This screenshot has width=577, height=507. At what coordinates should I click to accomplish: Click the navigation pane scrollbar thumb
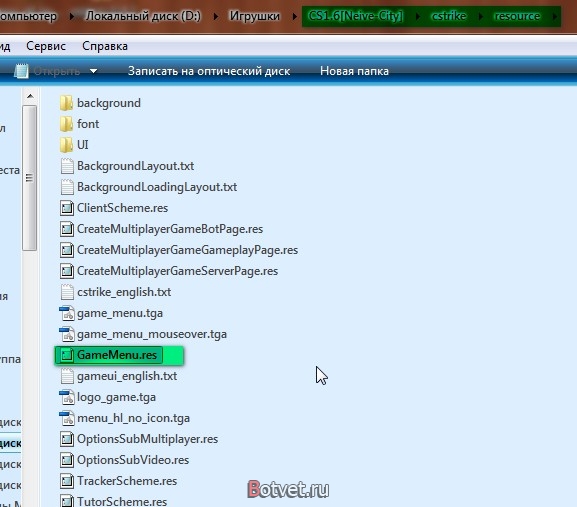click(x=29, y=178)
